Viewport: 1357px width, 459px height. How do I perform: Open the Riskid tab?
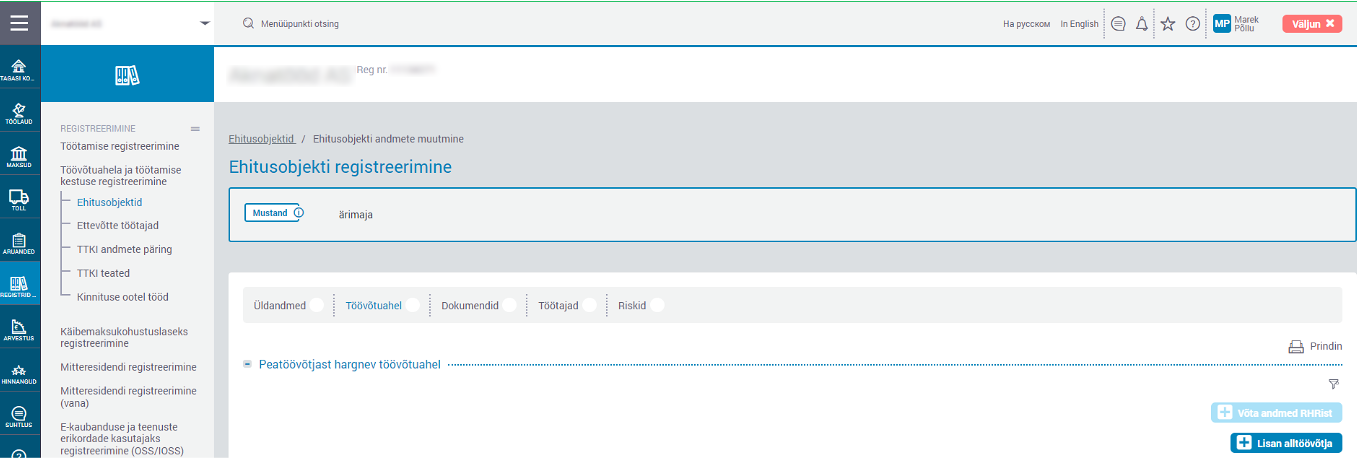(632, 306)
